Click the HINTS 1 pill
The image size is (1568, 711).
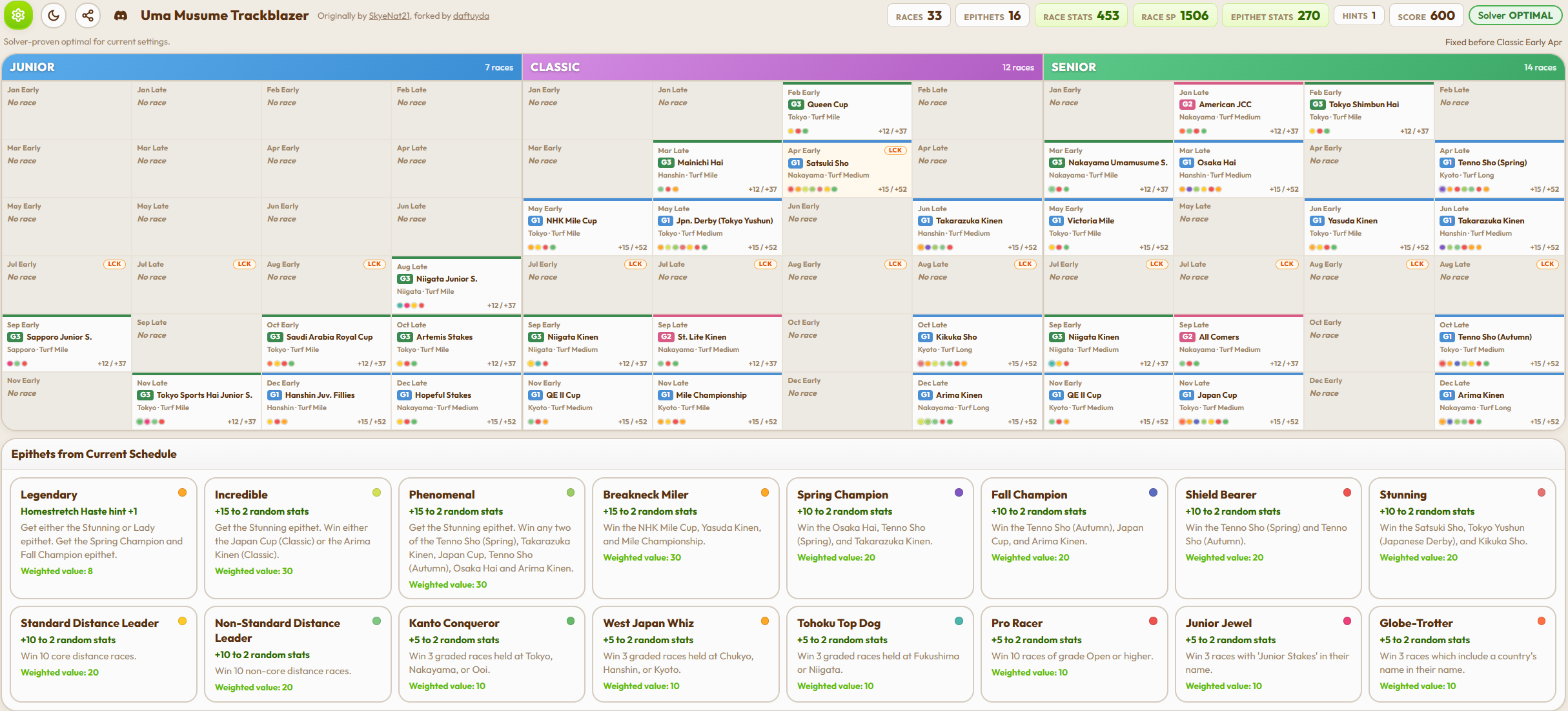[1359, 15]
